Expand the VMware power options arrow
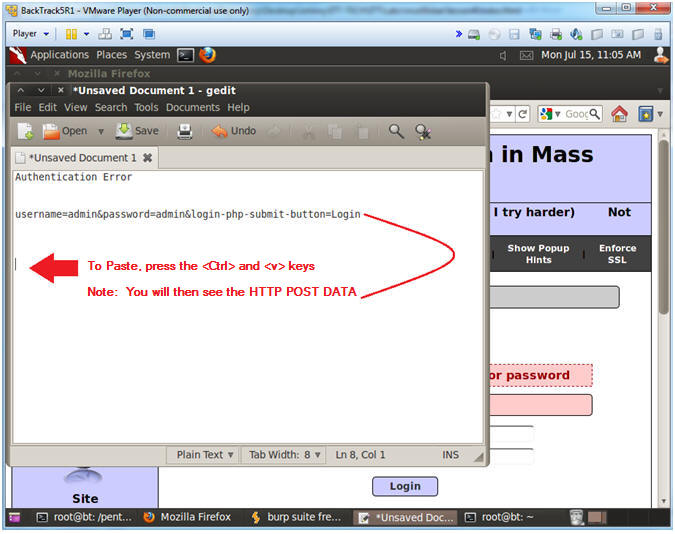 [87, 34]
